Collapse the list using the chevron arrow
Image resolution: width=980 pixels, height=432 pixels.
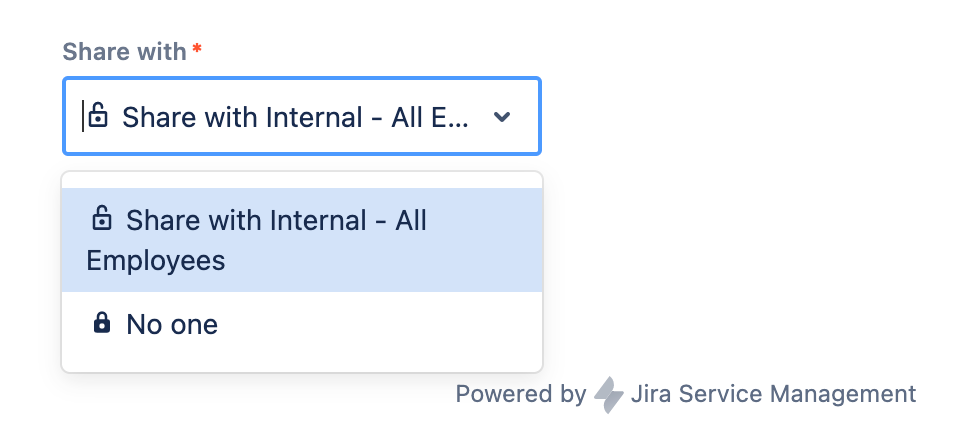click(502, 116)
